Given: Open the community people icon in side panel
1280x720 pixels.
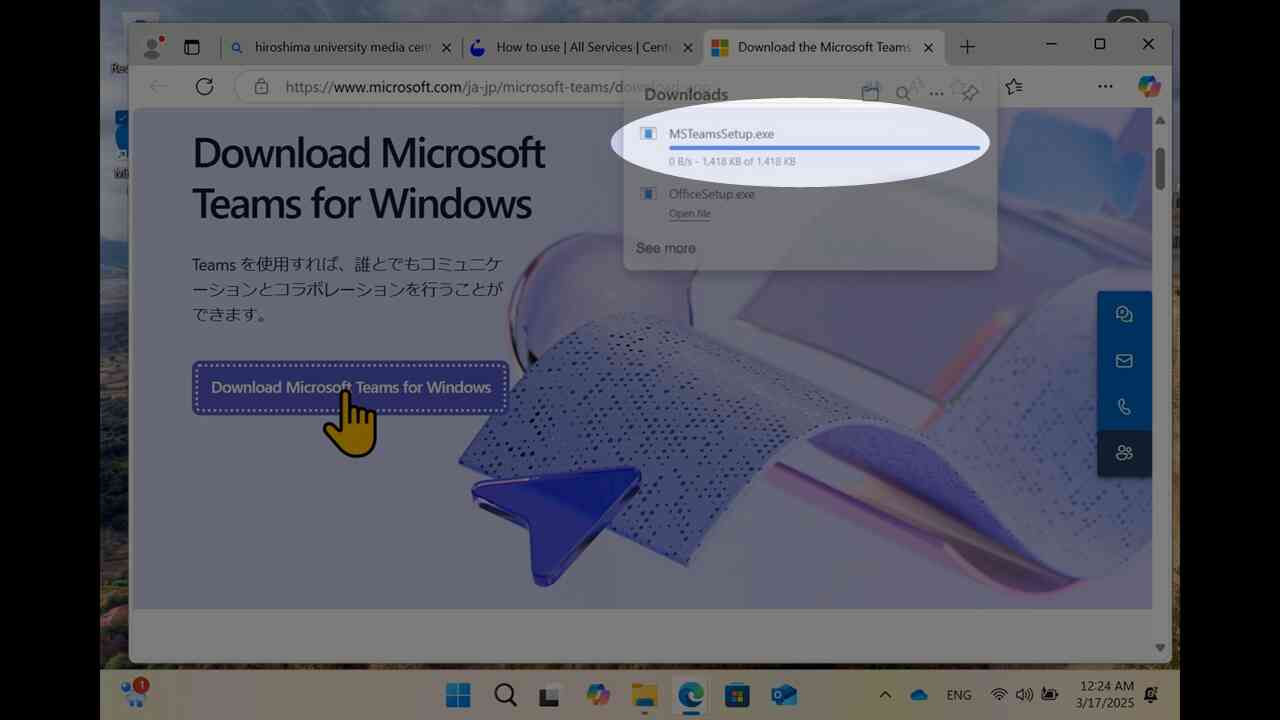Looking at the screenshot, I should coord(1124,453).
